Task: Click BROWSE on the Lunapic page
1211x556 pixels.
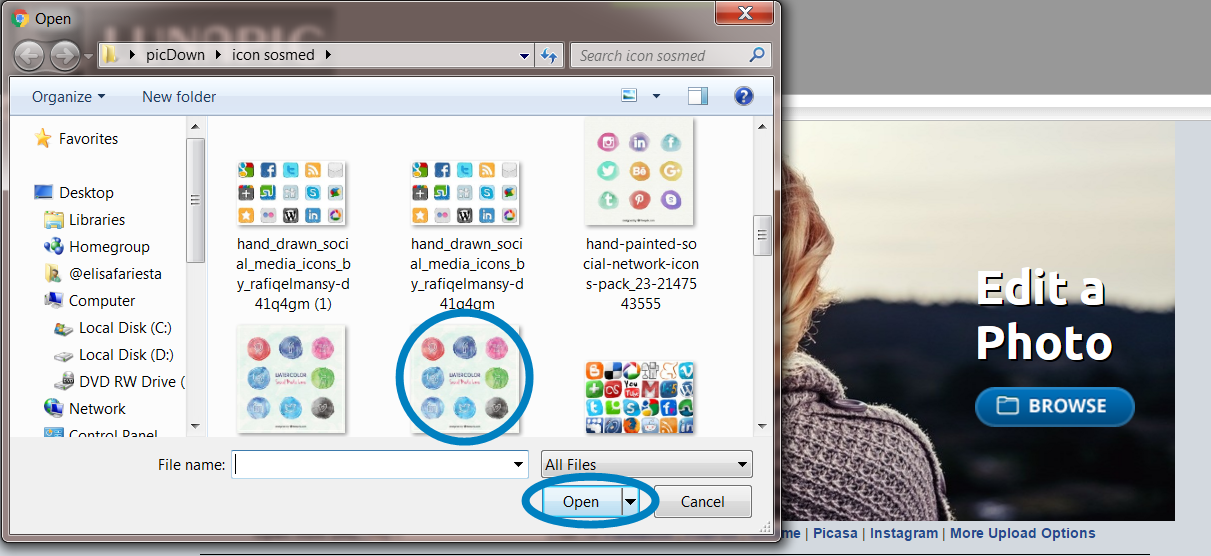Action: click(1055, 406)
